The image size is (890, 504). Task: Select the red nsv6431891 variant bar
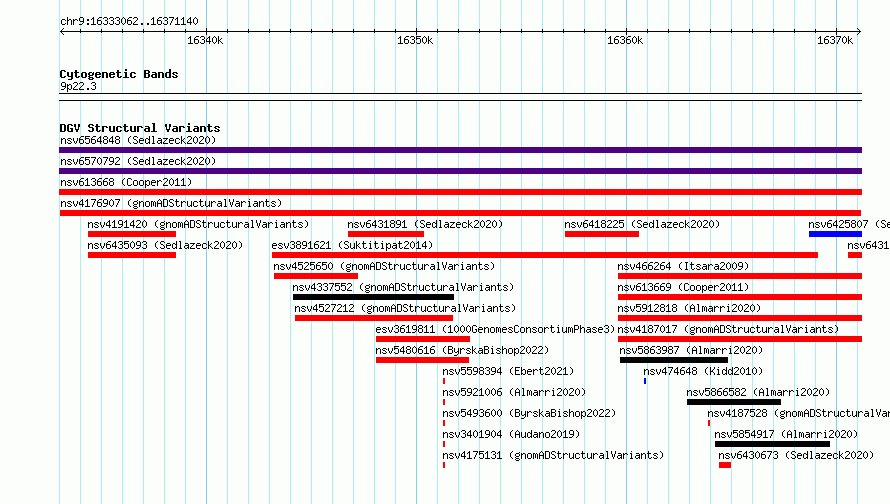386,234
